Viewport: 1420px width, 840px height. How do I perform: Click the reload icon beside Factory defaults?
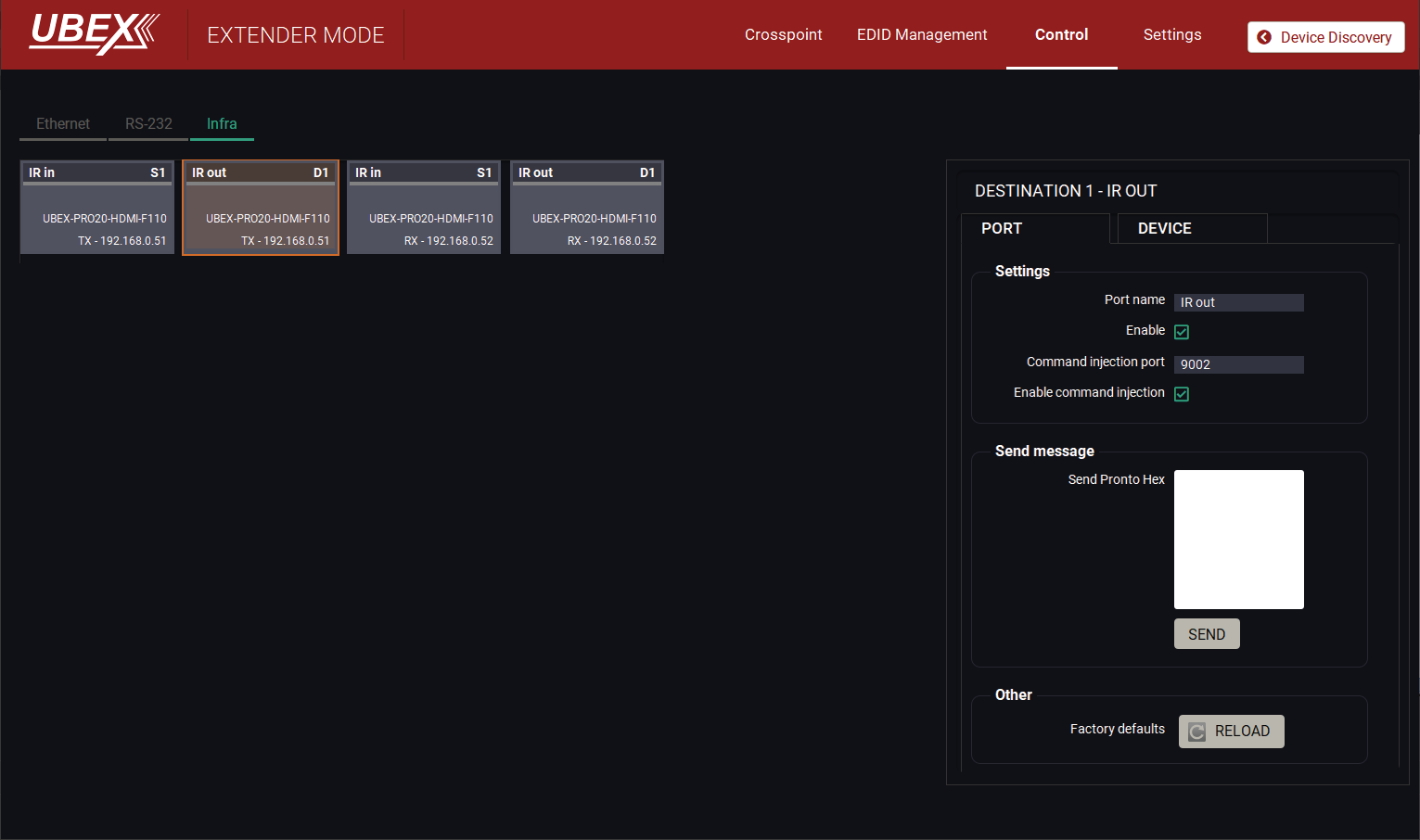pos(1197,732)
